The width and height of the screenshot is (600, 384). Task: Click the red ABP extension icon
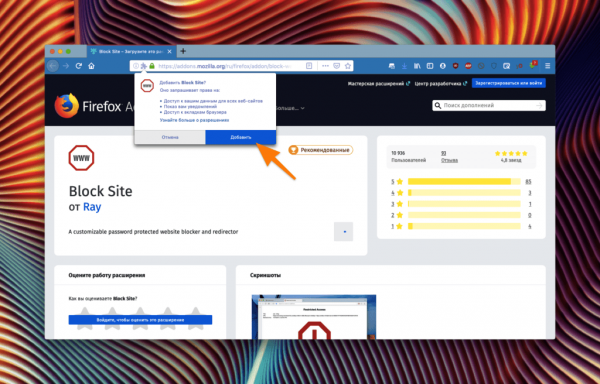[468, 66]
